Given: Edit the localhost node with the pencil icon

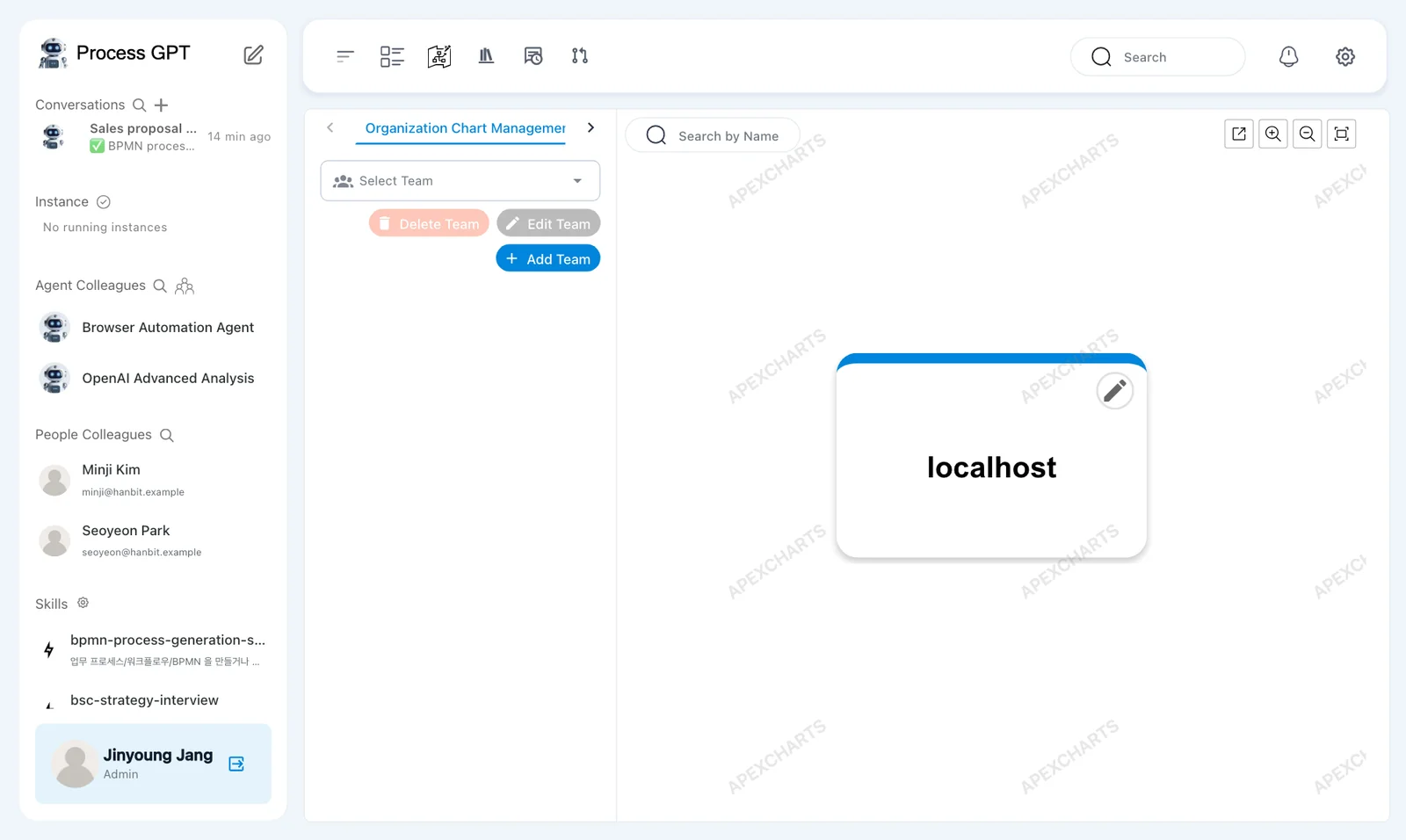Looking at the screenshot, I should pyautogui.click(x=1115, y=391).
